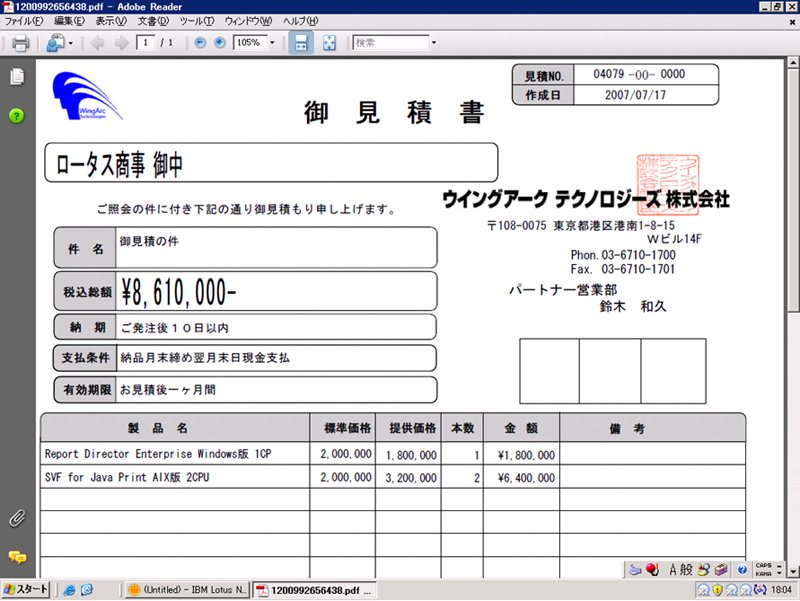The width and height of the screenshot is (800, 601).
Task: Go to the next page arrow
Action: 121,43
